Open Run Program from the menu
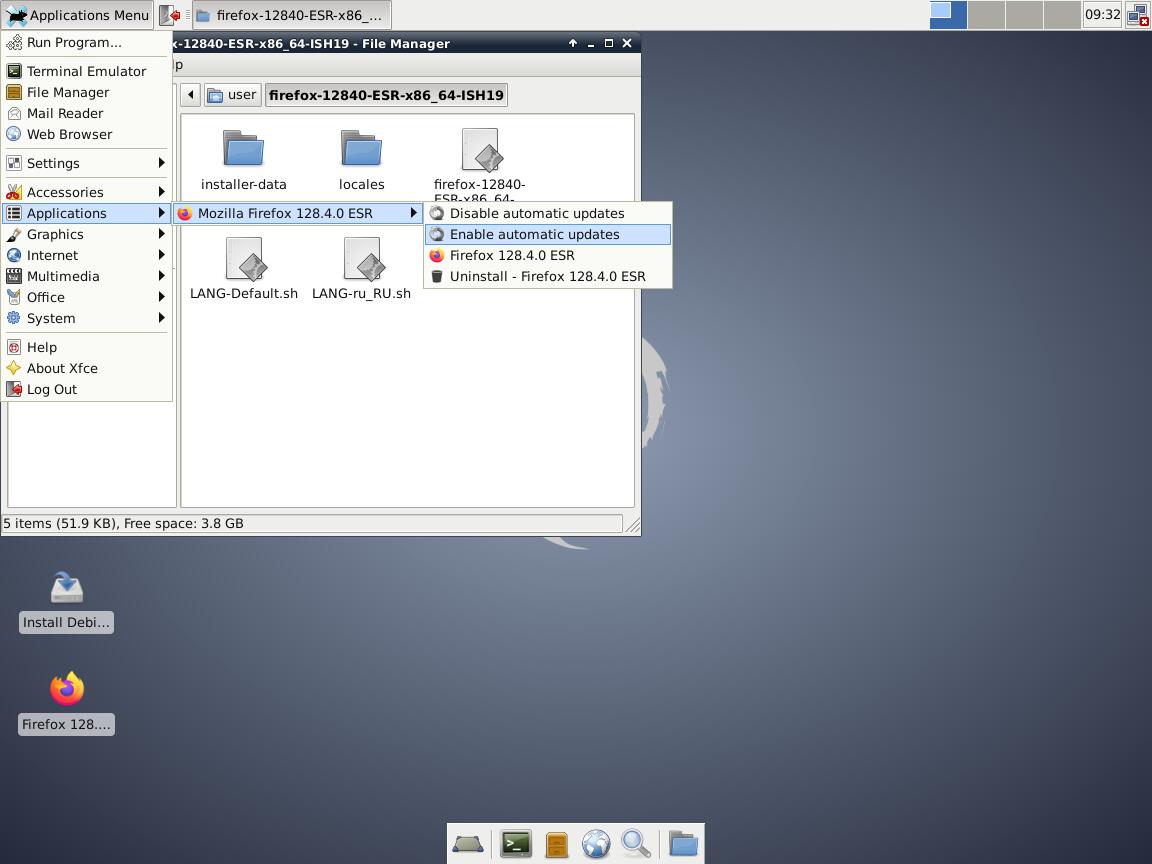 pos(87,43)
